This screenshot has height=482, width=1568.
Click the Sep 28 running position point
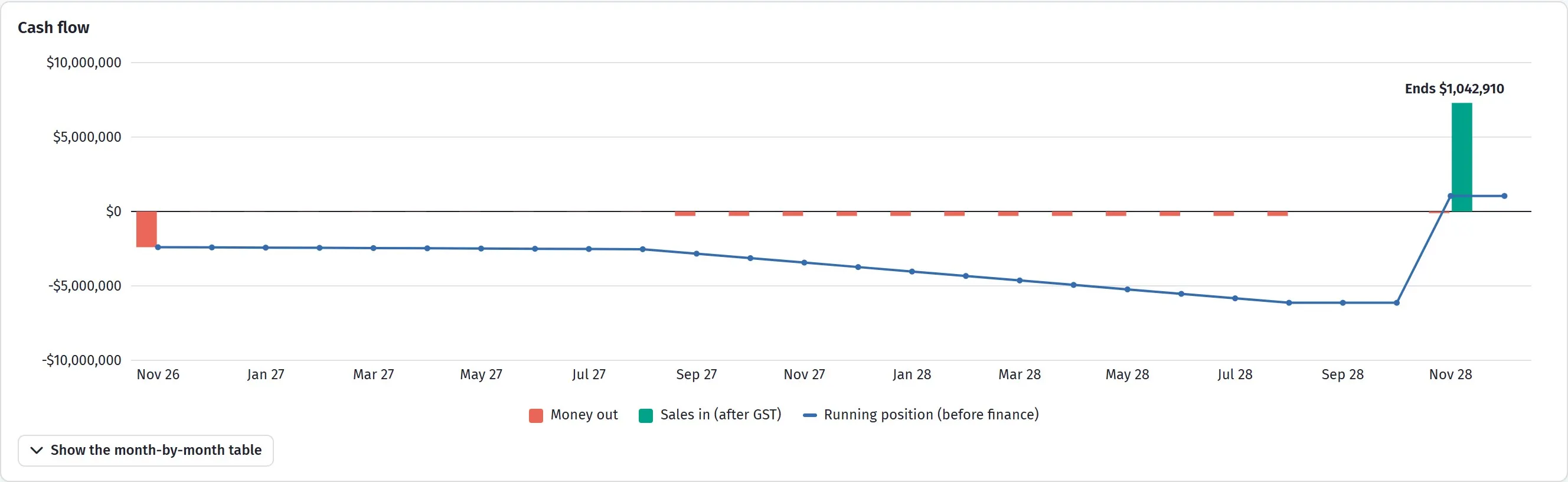click(1343, 303)
